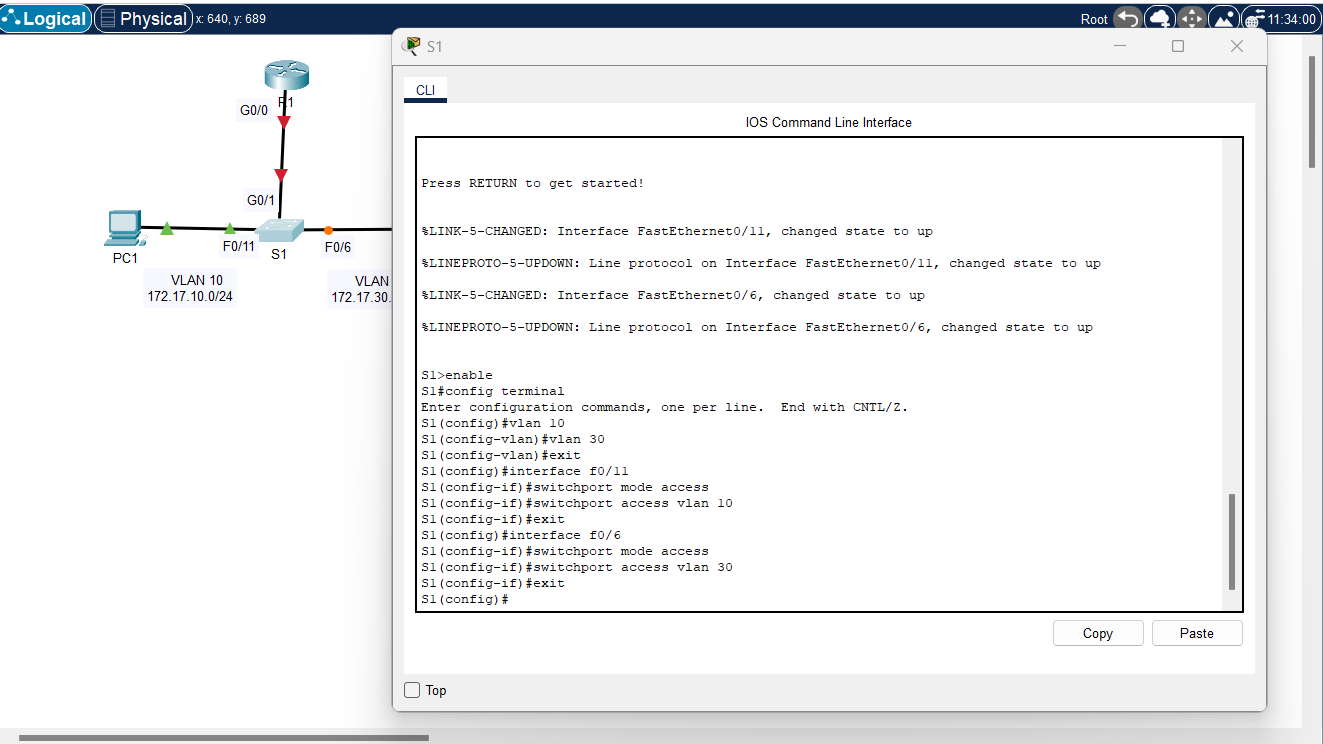This screenshot has height=744, width=1323.
Task: Enable the Top checkbox on S1 window
Action: (411, 690)
